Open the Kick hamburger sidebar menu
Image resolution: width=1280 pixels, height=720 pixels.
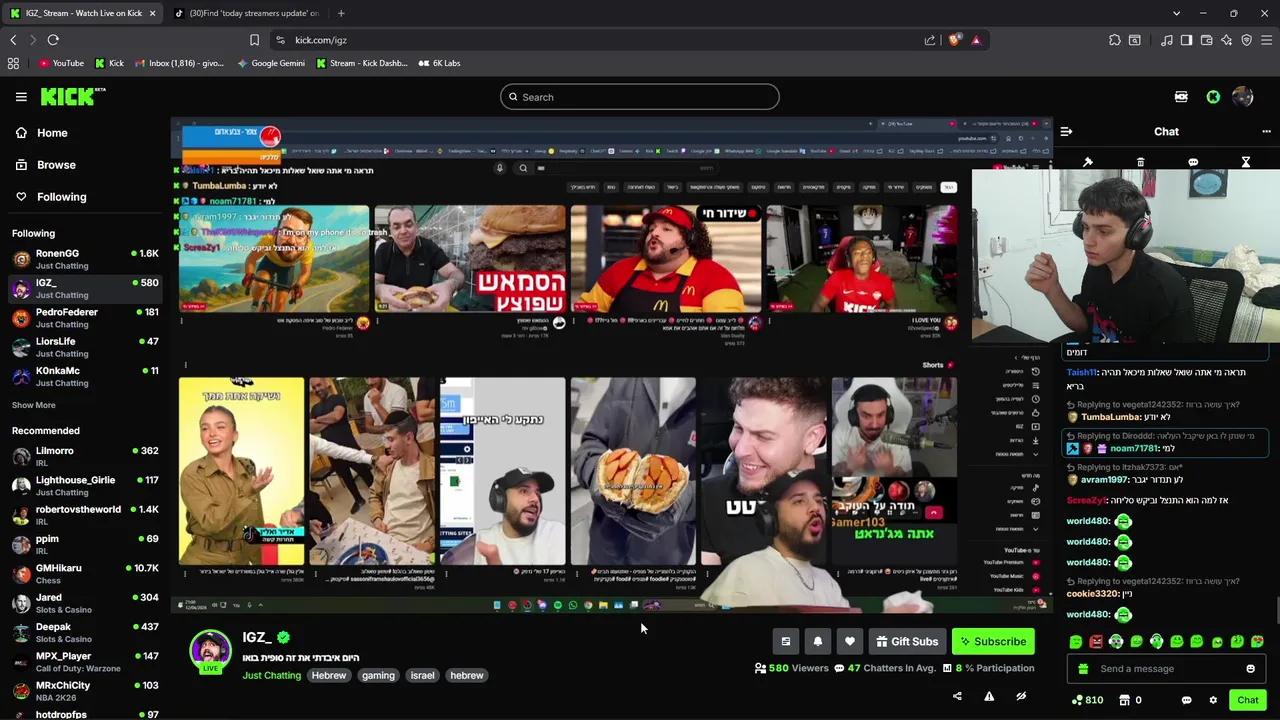coord(21,97)
